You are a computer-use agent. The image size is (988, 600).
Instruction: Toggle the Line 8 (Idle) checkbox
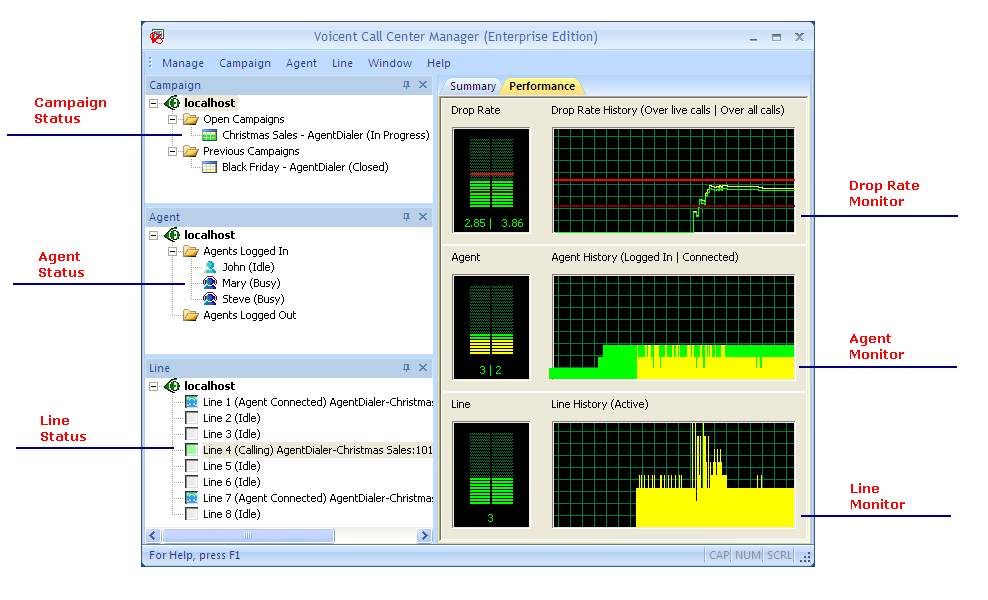[x=191, y=514]
